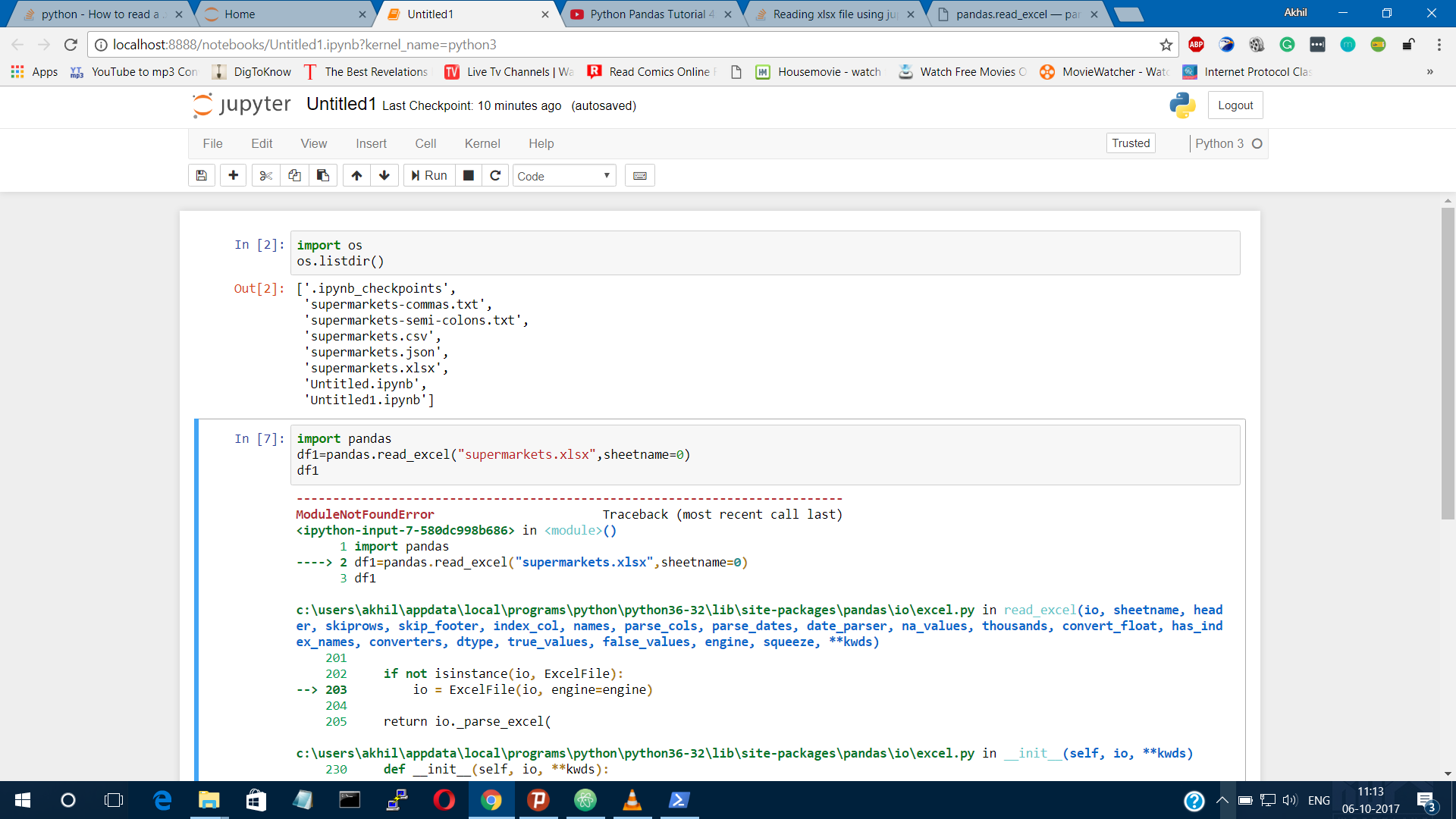Open Windows Start menu
Image resolution: width=1456 pixels, height=819 pixels.
click(x=23, y=800)
